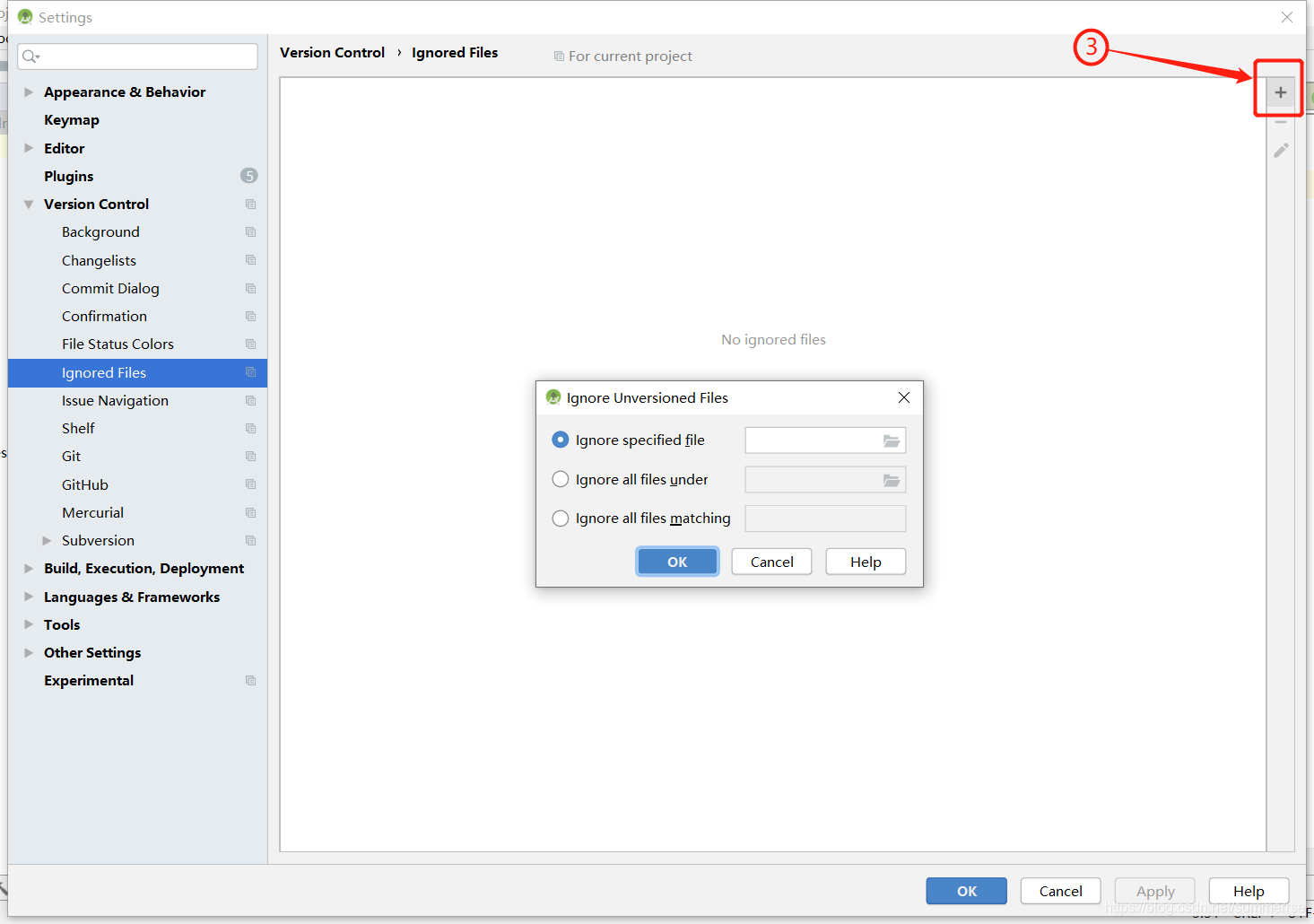1314x924 pixels.
Task: Click the Plugins badge showing 5
Action: tap(248, 175)
